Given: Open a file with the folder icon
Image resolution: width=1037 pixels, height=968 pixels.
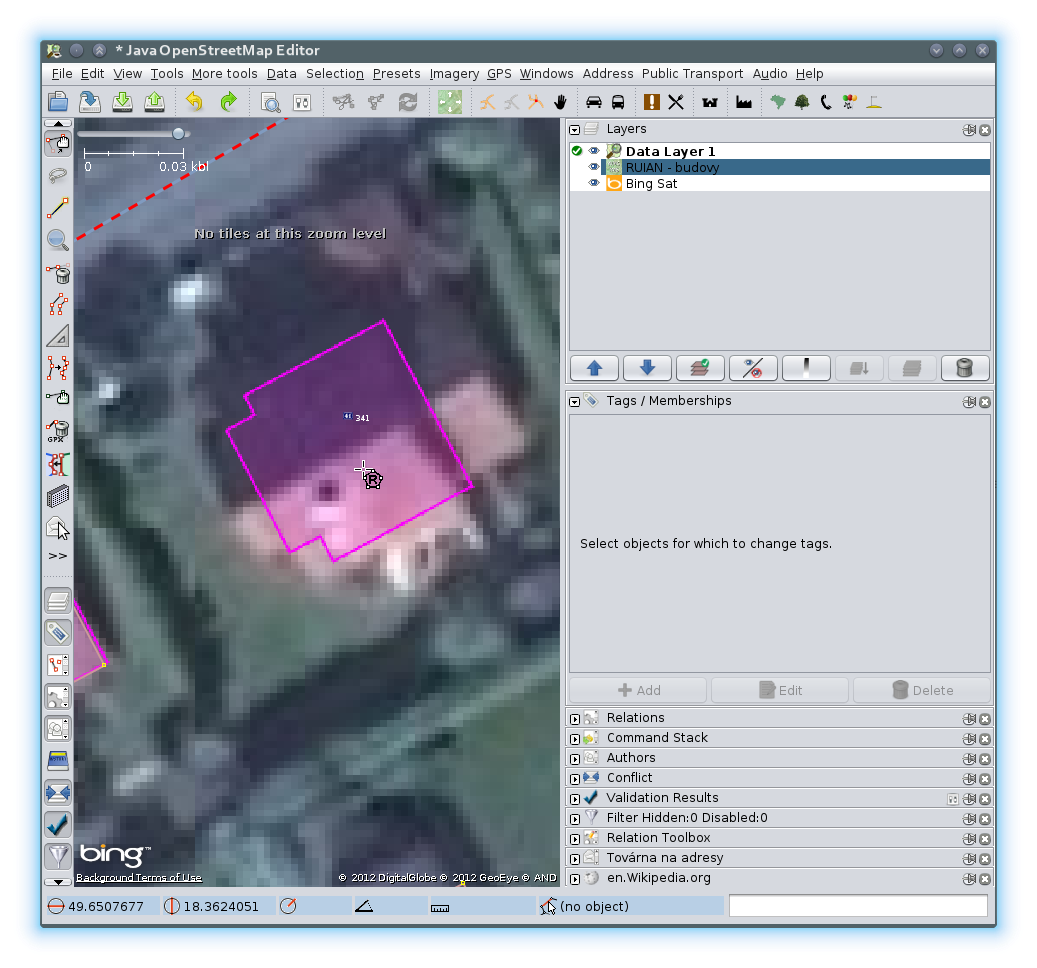Looking at the screenshot, I should [58, 102].
